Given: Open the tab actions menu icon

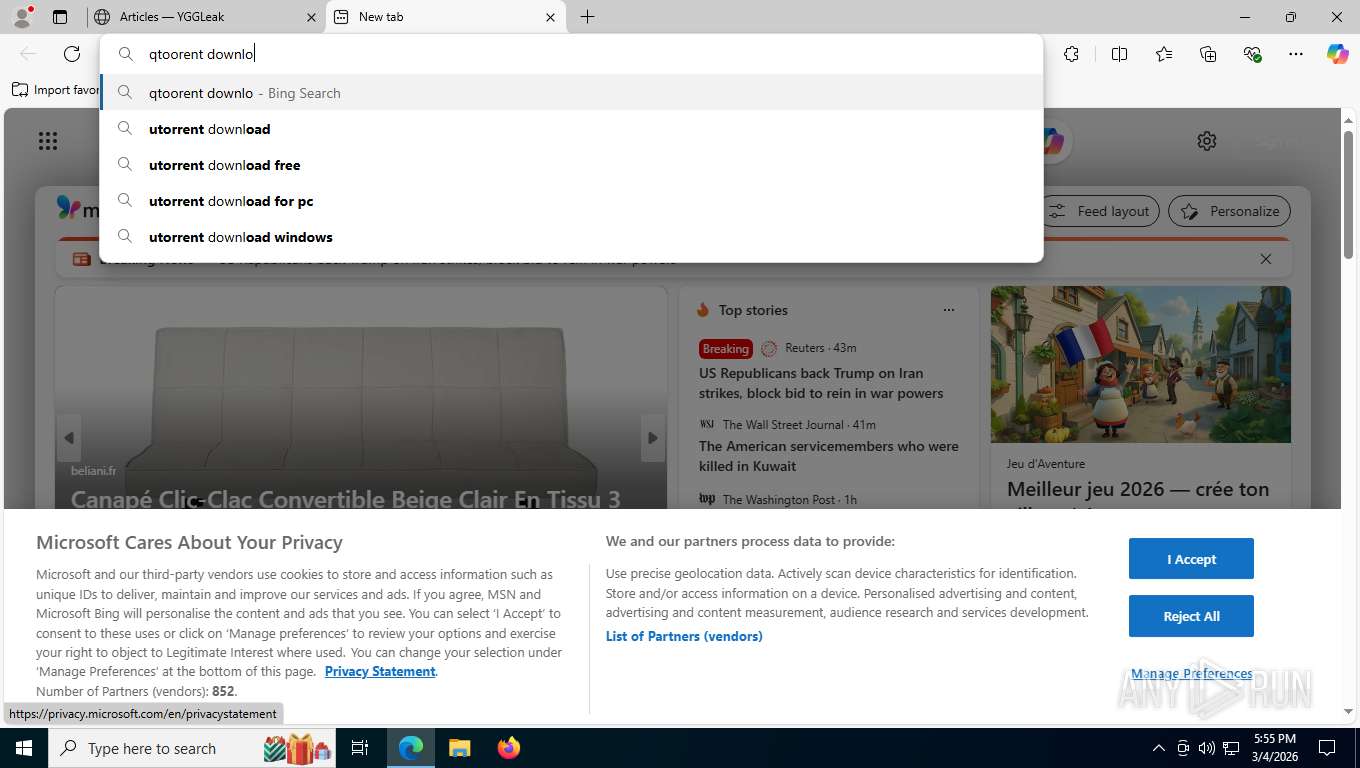Looking at the screenshot, I should (60, 17).
